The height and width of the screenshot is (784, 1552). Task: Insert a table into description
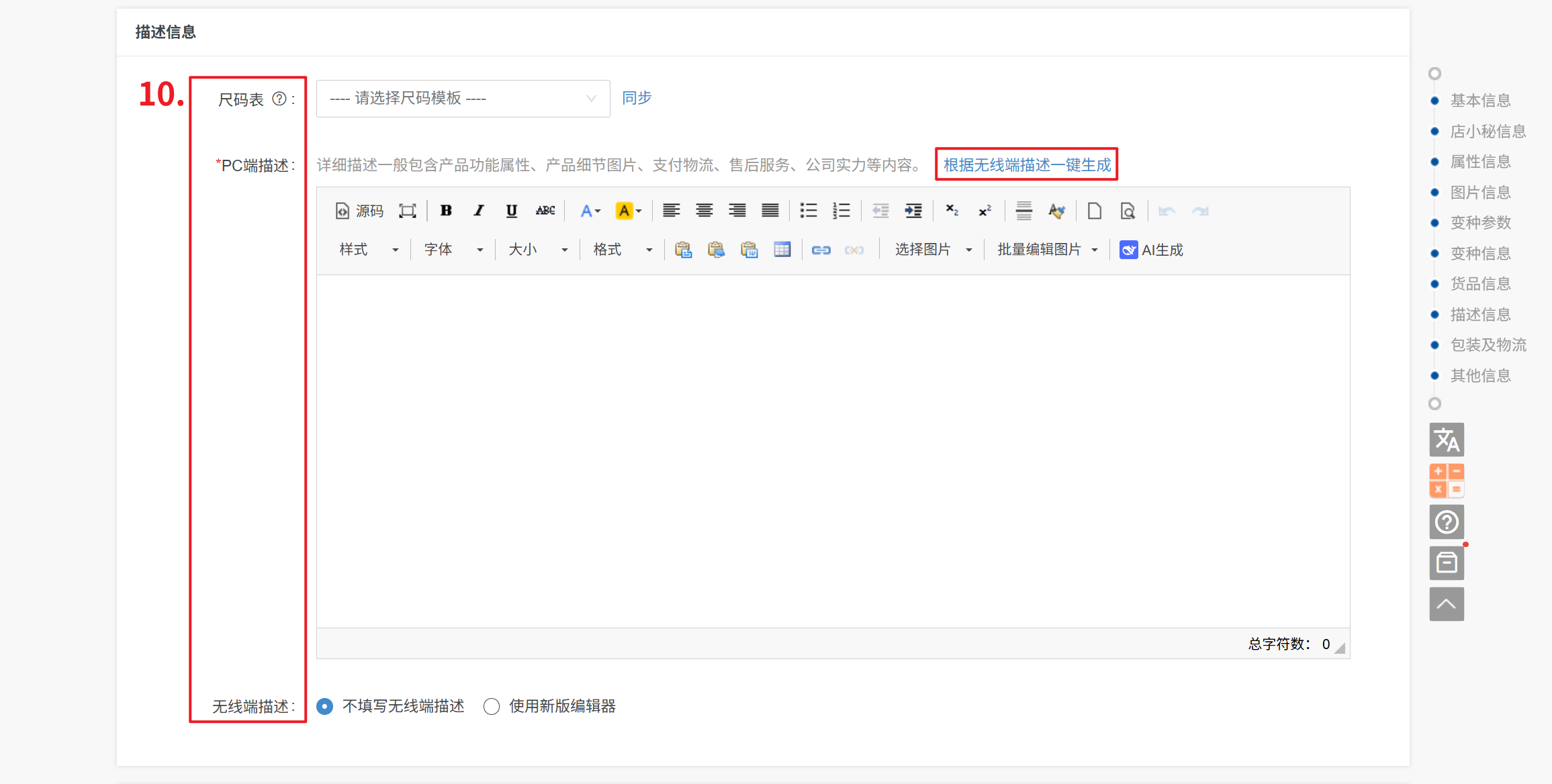point(782,250)
